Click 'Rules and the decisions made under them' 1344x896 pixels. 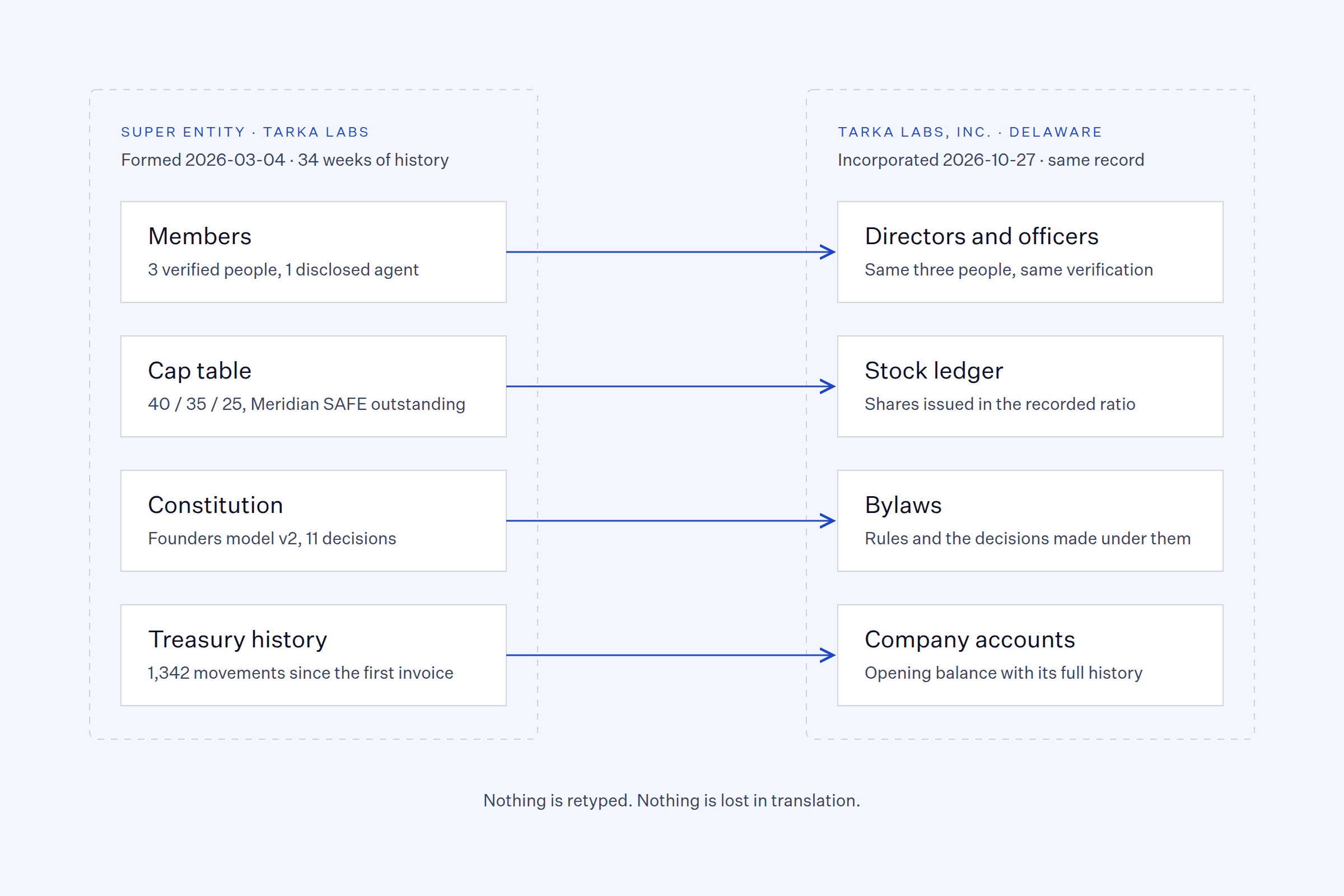click(x=1028, y=538)
